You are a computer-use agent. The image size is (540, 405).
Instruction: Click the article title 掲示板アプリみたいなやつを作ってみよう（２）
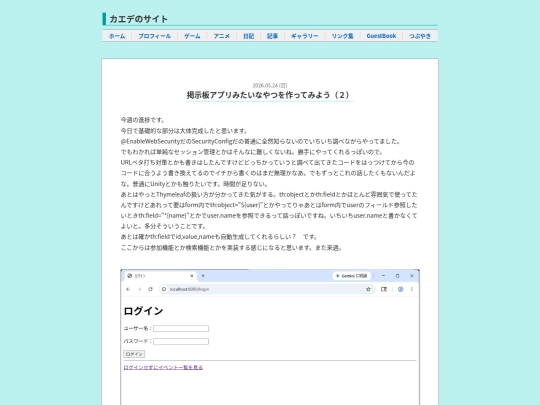[270, 95]
